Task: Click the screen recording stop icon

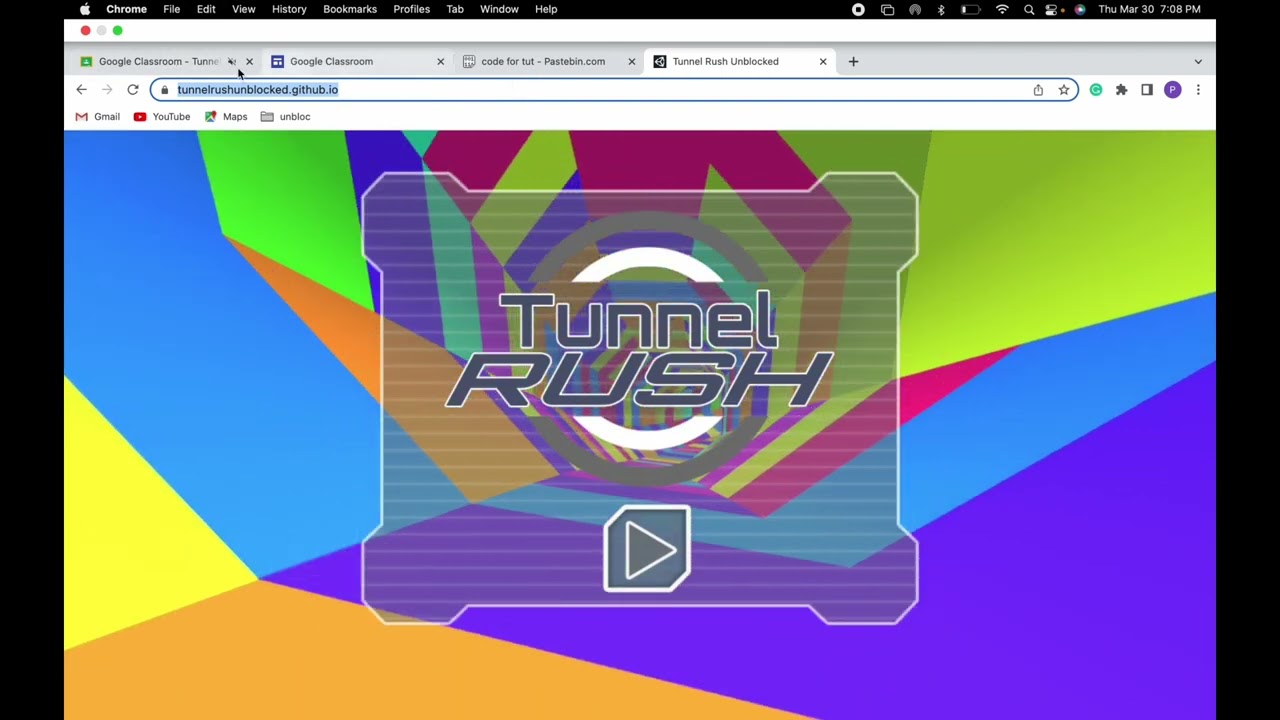Action: (858, 9)
